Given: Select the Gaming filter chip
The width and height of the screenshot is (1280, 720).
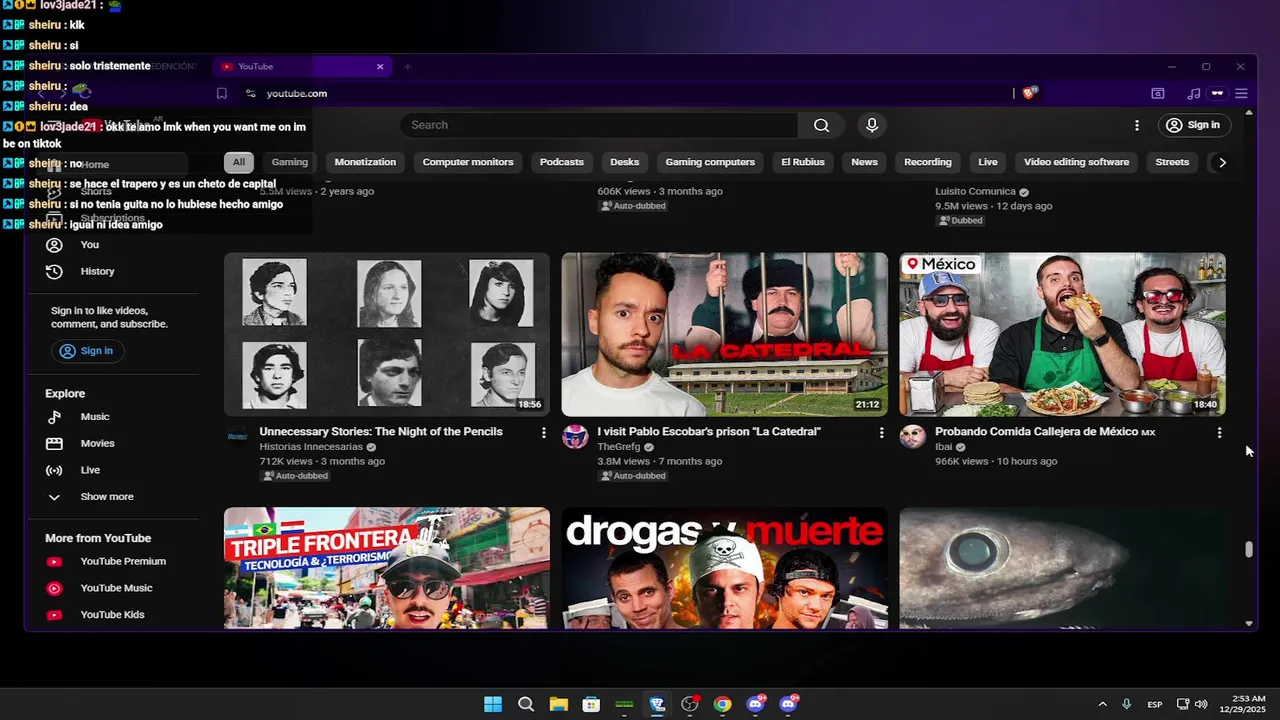Looking at the screenshot, I should [x=290, y=162].
